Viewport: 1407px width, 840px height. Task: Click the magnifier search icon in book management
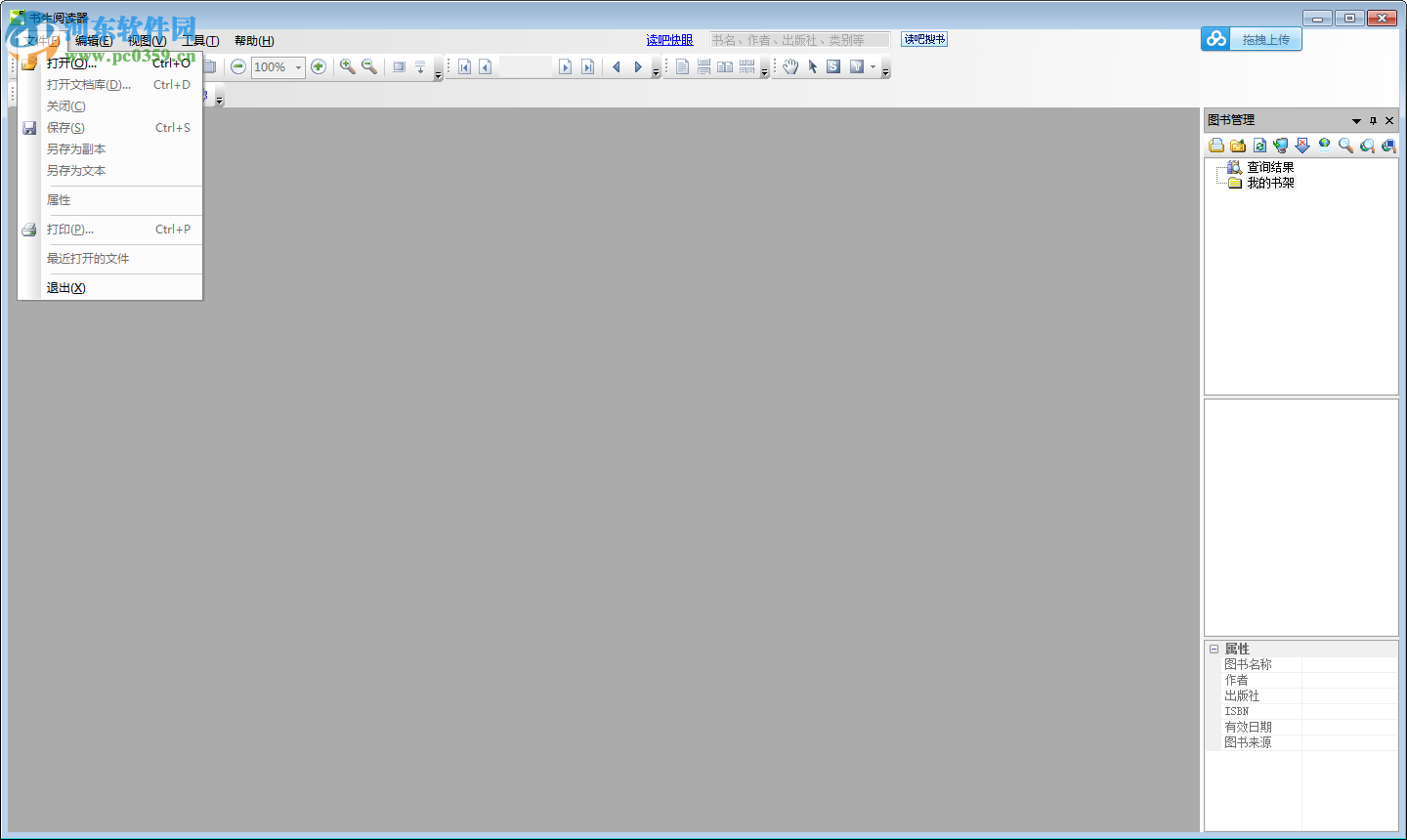1345,146
